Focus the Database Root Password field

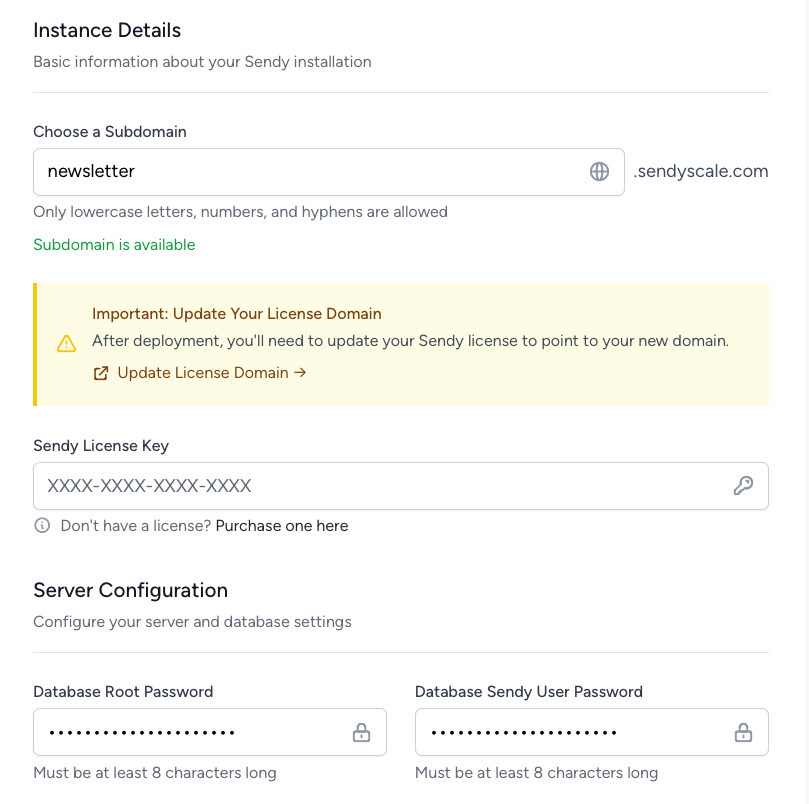point(210,732)
